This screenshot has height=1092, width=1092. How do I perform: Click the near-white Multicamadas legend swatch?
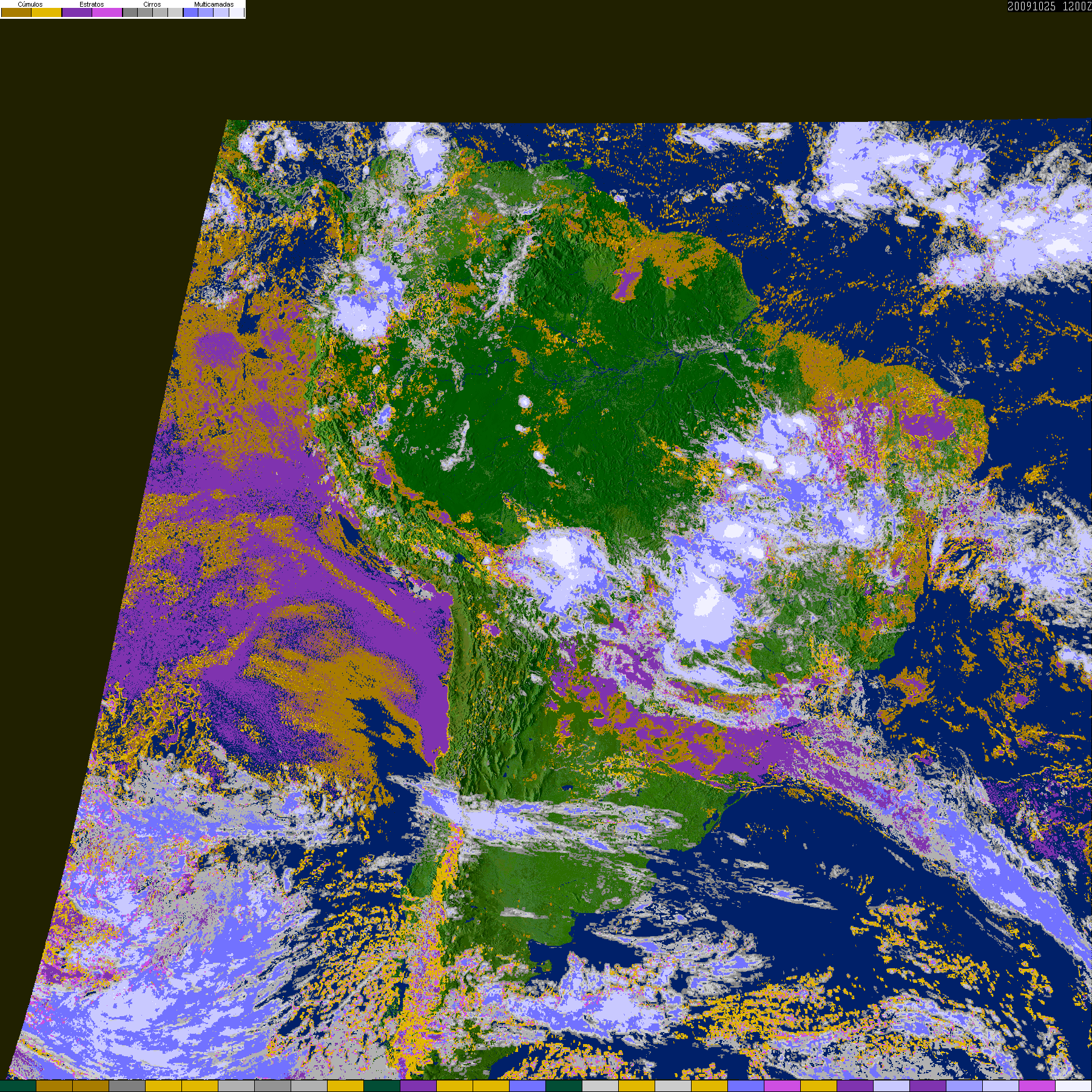point(237,12)
